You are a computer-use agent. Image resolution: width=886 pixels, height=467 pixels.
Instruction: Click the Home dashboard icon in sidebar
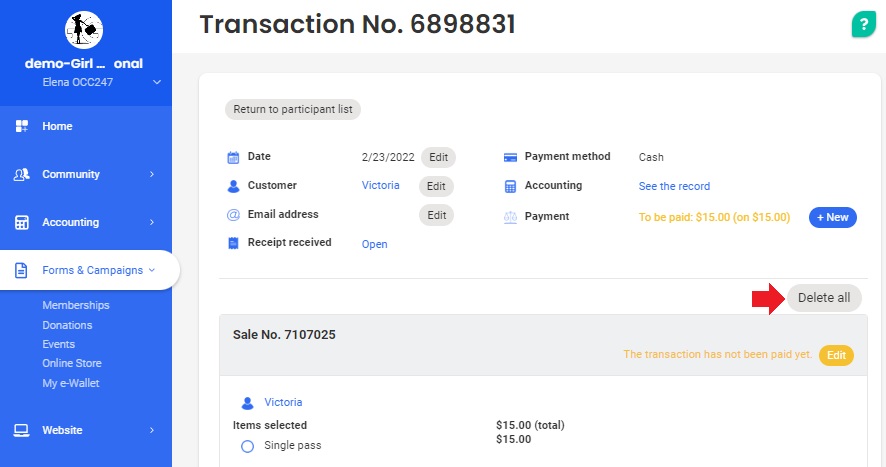pyautogui.click(x=21, y=126)
